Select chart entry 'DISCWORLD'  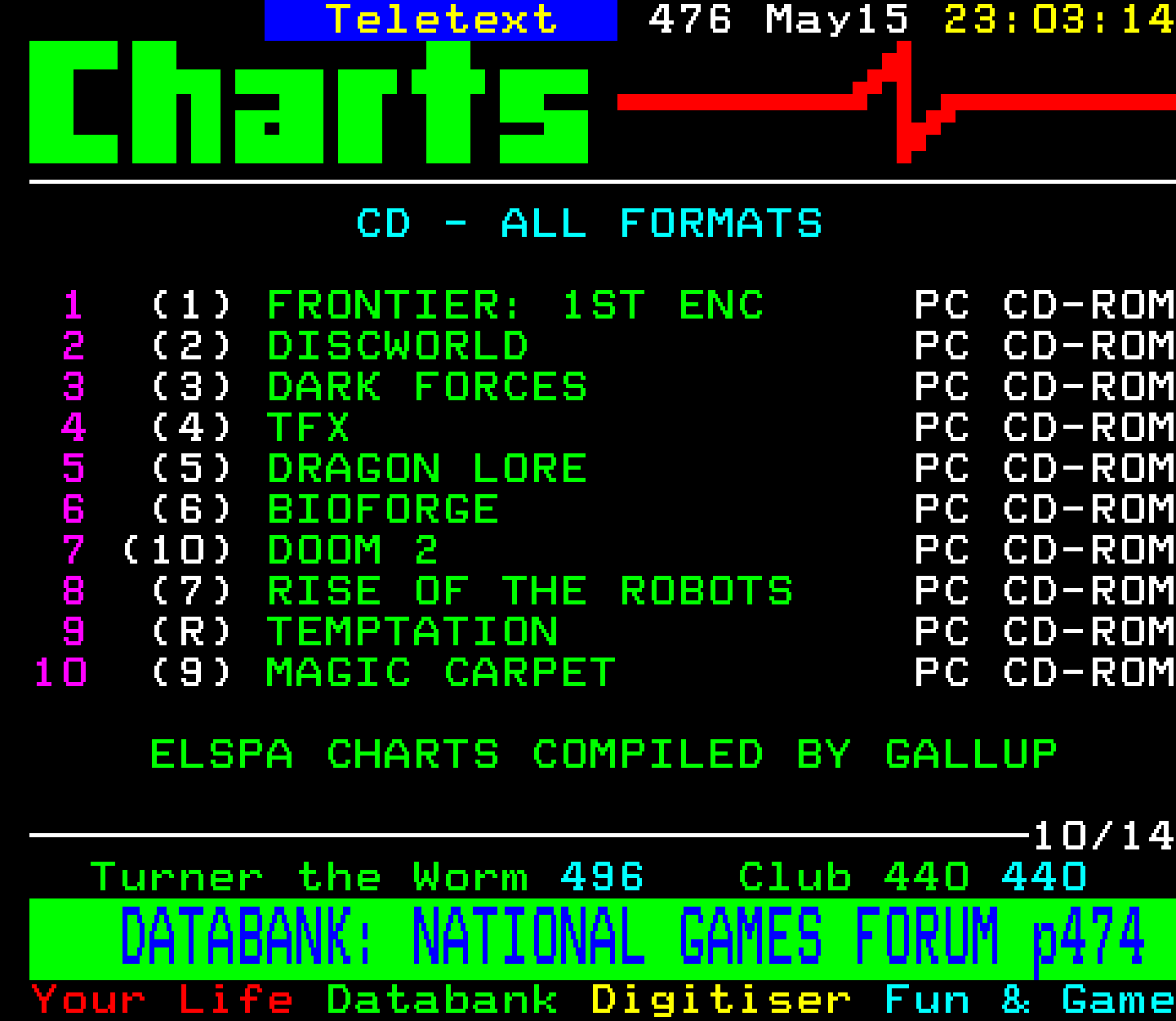pos(398,346)
